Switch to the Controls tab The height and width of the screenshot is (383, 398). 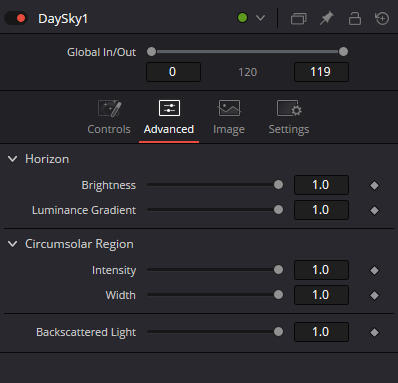pyautogui.click(x=109, y=117)
